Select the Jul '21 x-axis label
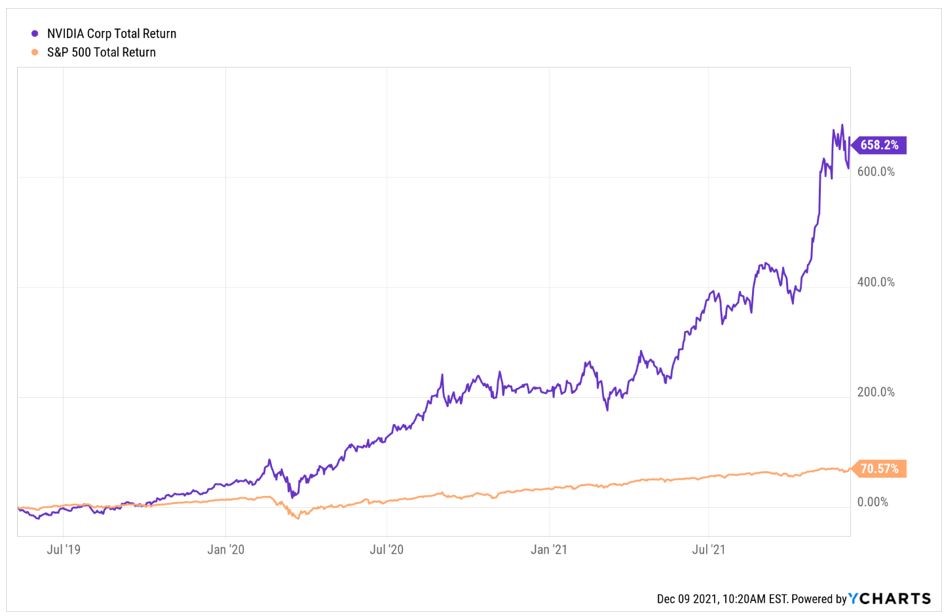The height and width of the screenshot is (616, 948). click(x=709, y=549)
